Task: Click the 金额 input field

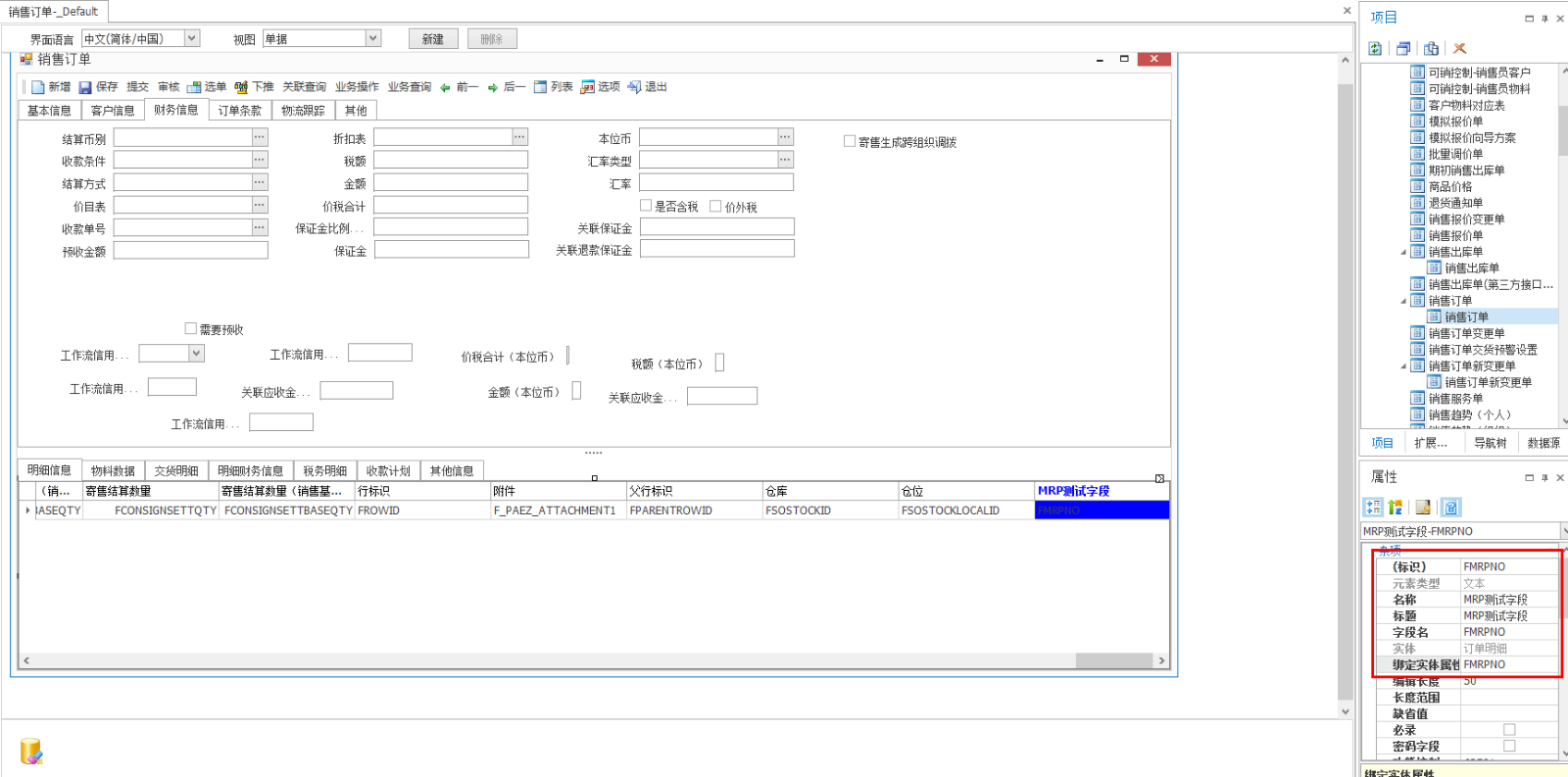Action: tap(450, 182)
